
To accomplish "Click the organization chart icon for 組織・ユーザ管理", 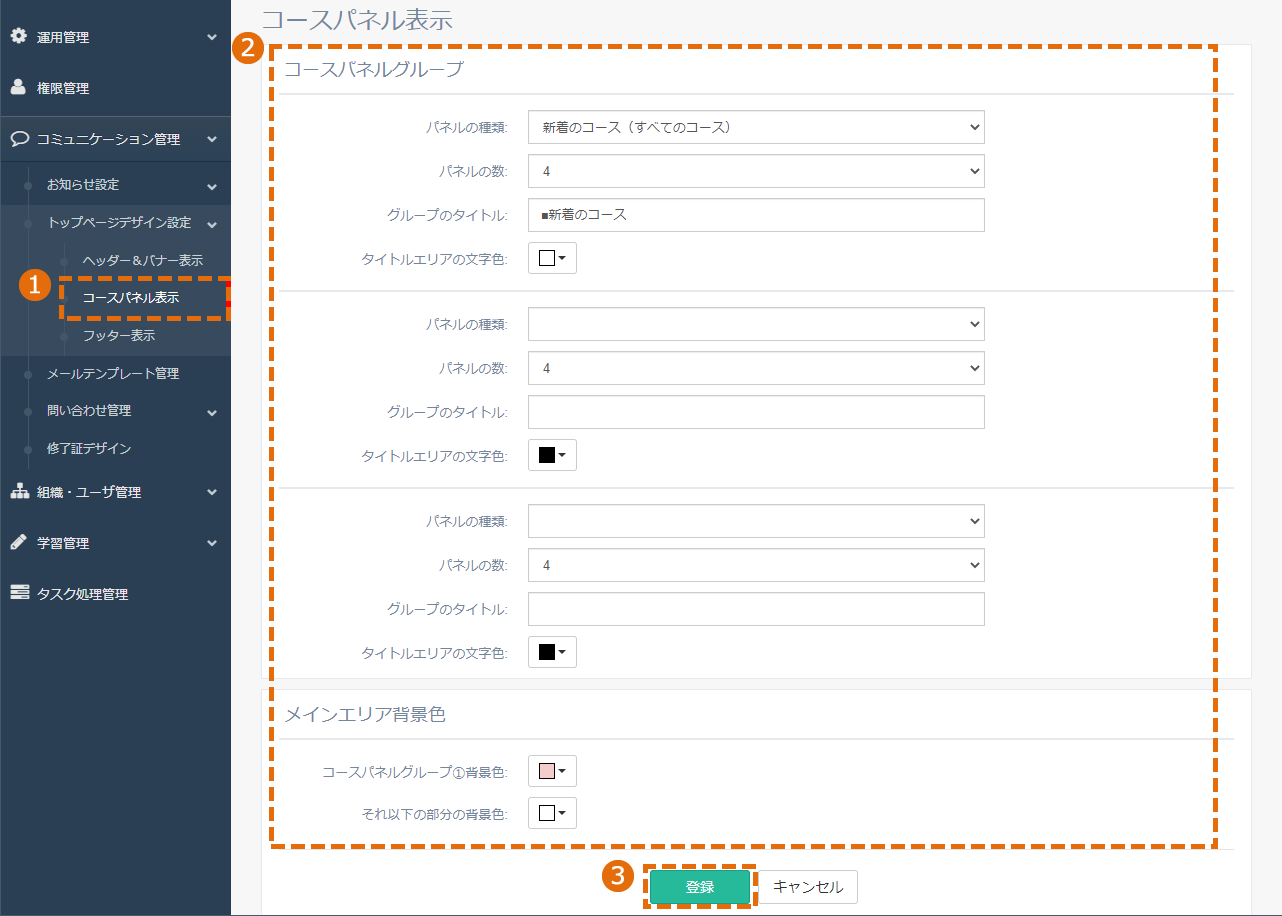I will point(19,492).
